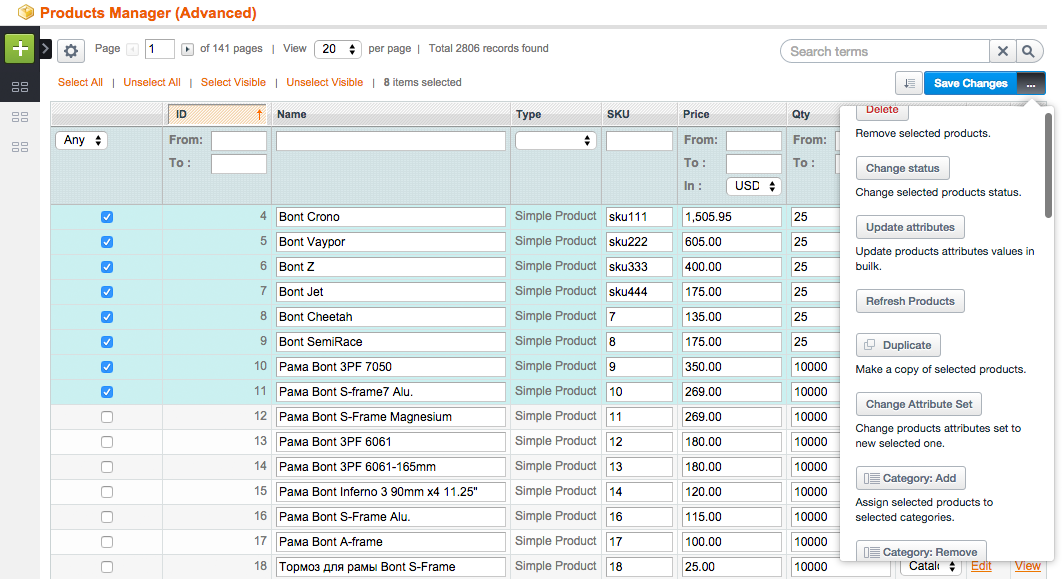Click the Name filter input field
Image resolution: width=1062 pixels, height=579 pixels.
(391, 141)
